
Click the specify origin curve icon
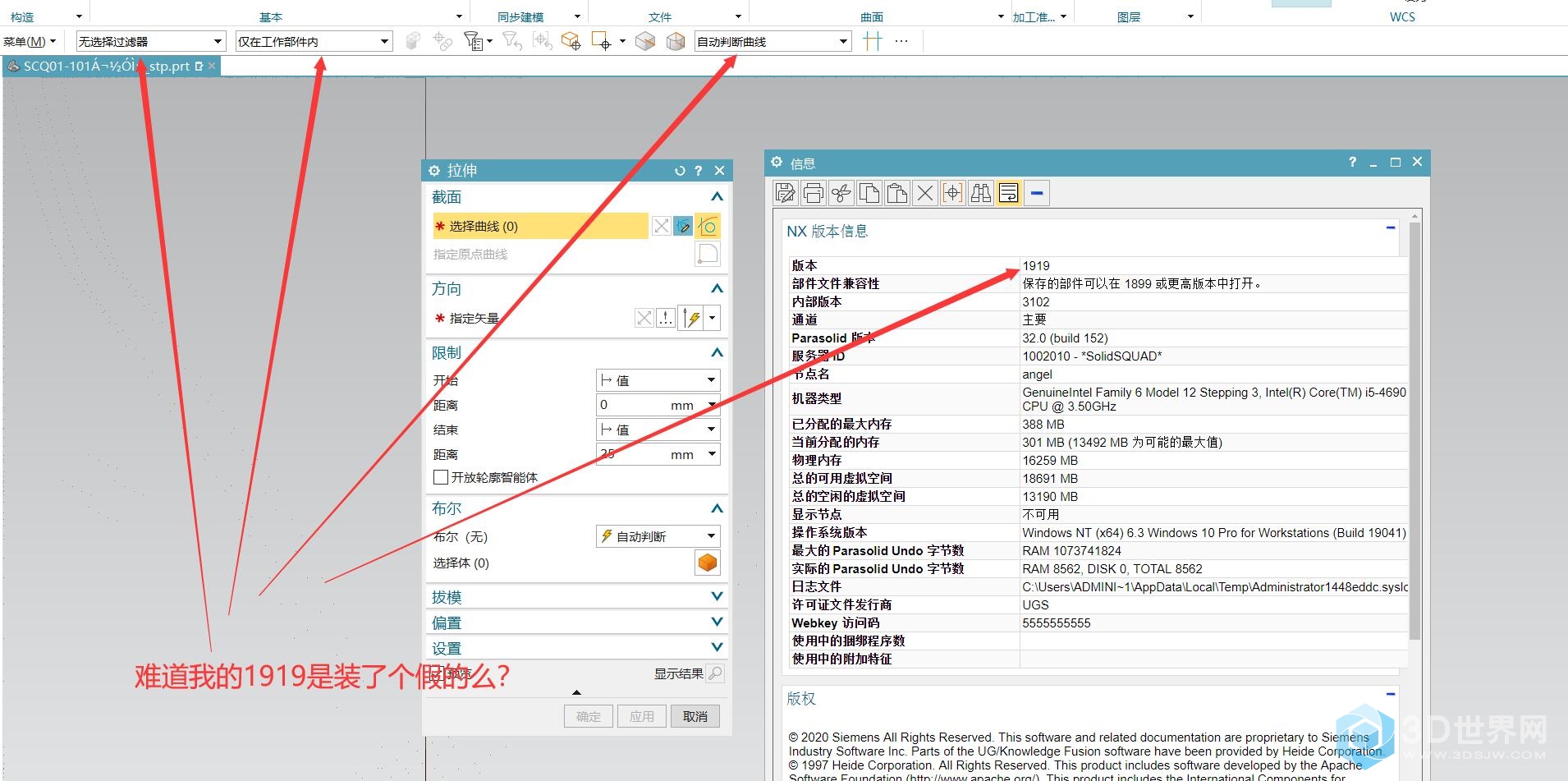708,254
